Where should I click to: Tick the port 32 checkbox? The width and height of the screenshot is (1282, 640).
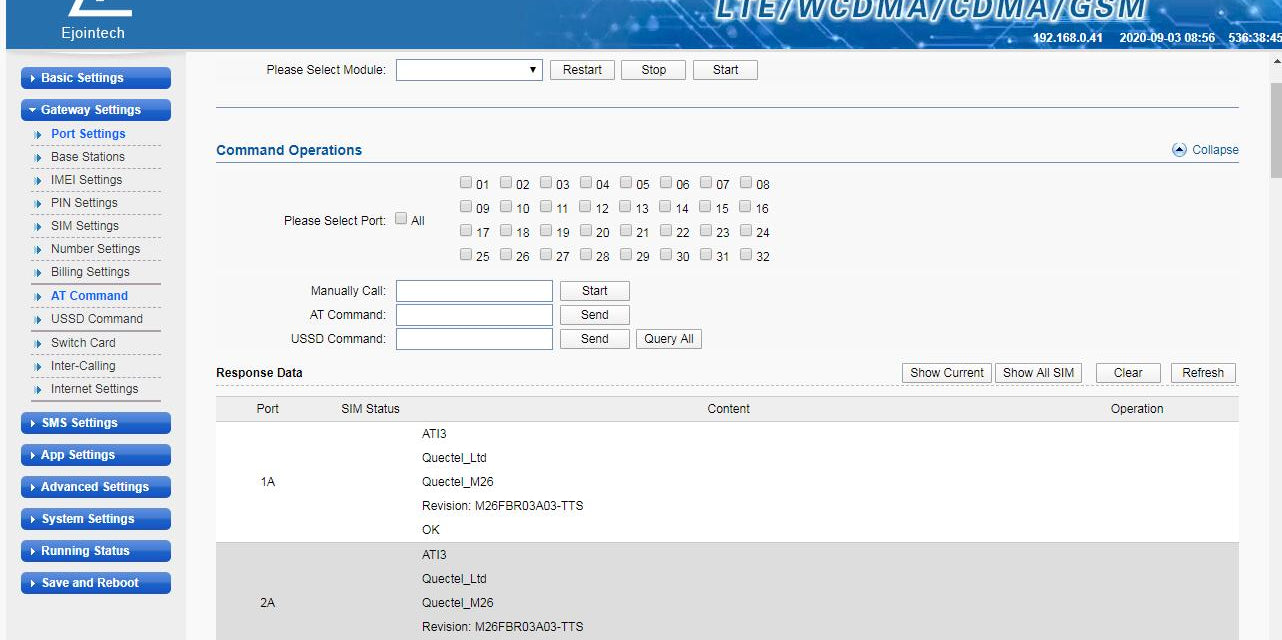(746, 255)
